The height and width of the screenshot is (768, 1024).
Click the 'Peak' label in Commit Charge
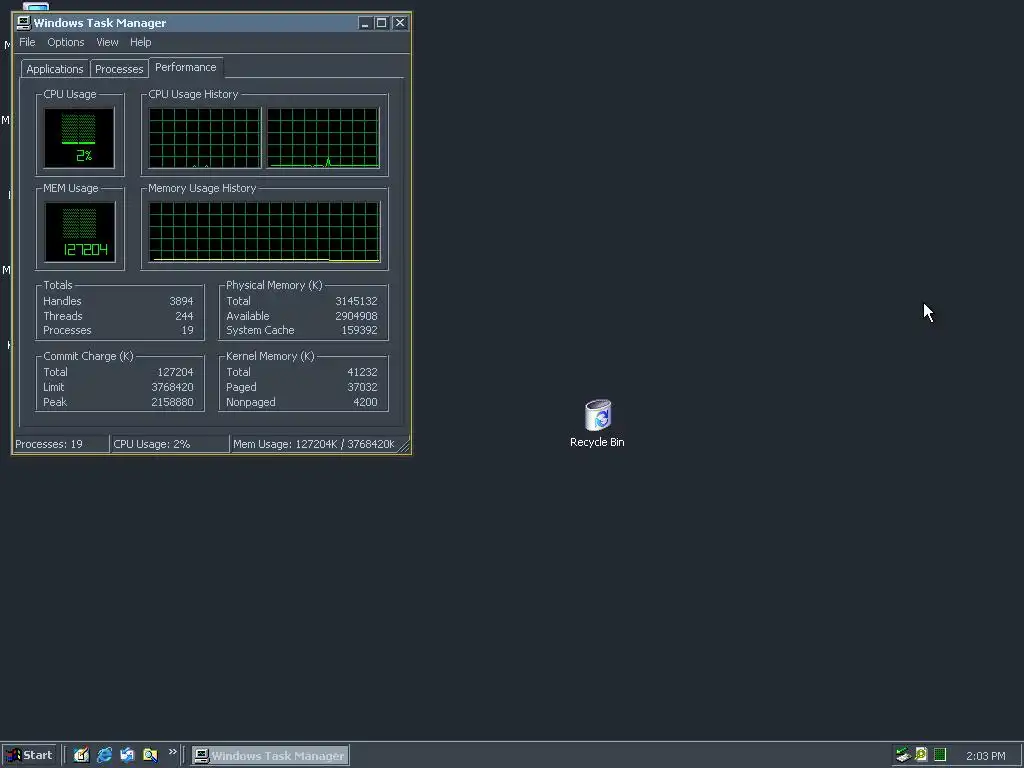(55, 402)
